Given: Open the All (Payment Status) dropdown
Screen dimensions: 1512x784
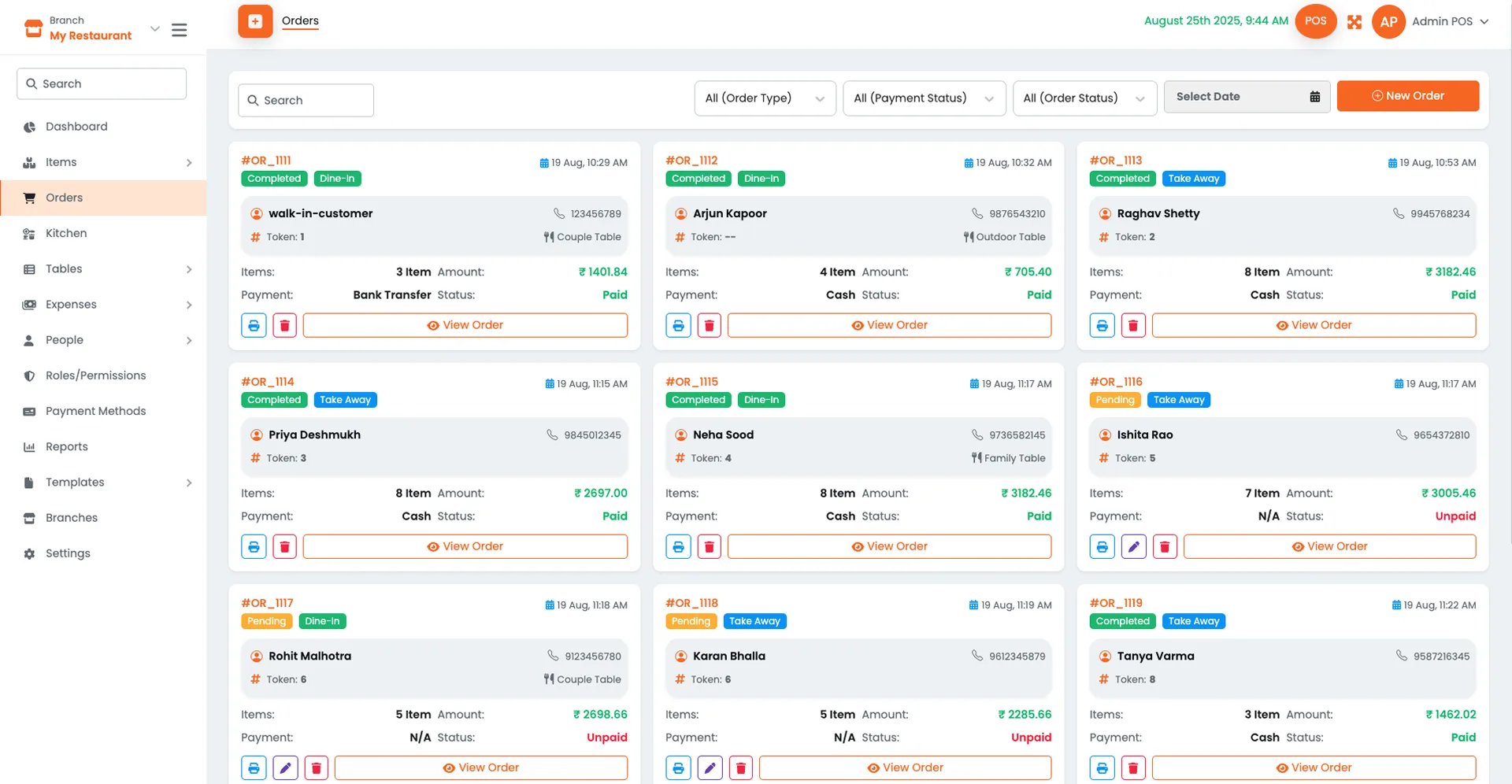Looking at the screenshot, I should coord(924,98).
